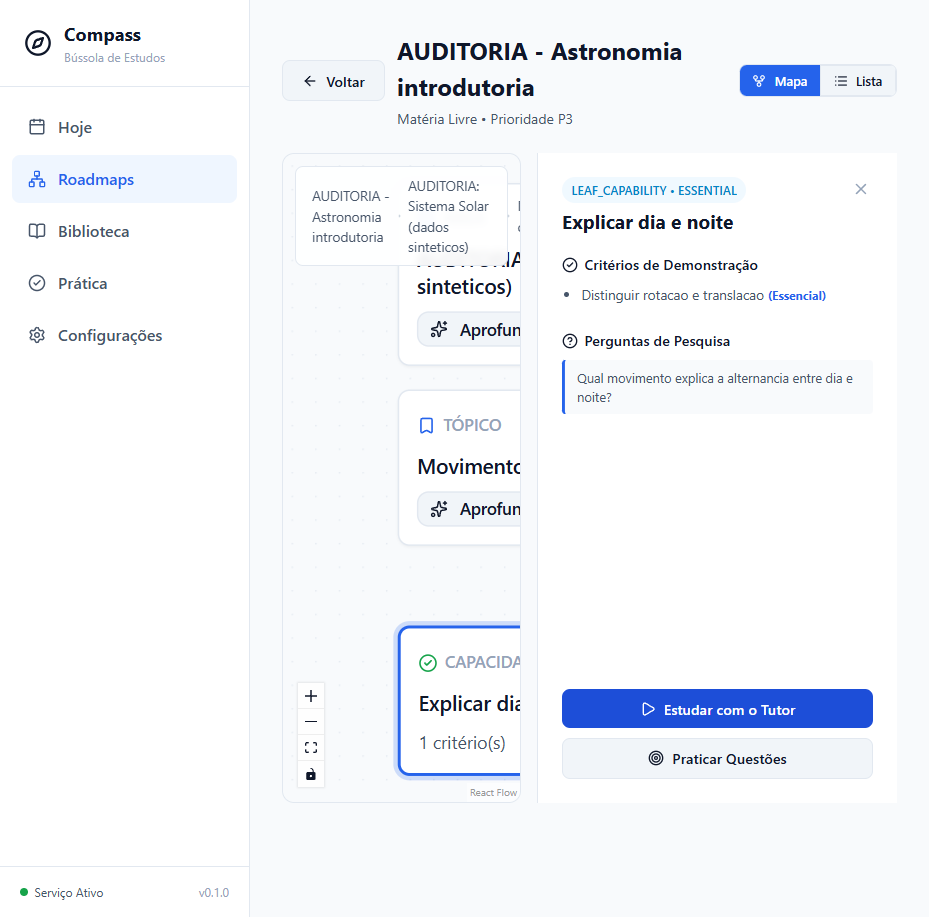Select the Roadmaps sidebar item
Screen dimensions: 929x917
124,179
